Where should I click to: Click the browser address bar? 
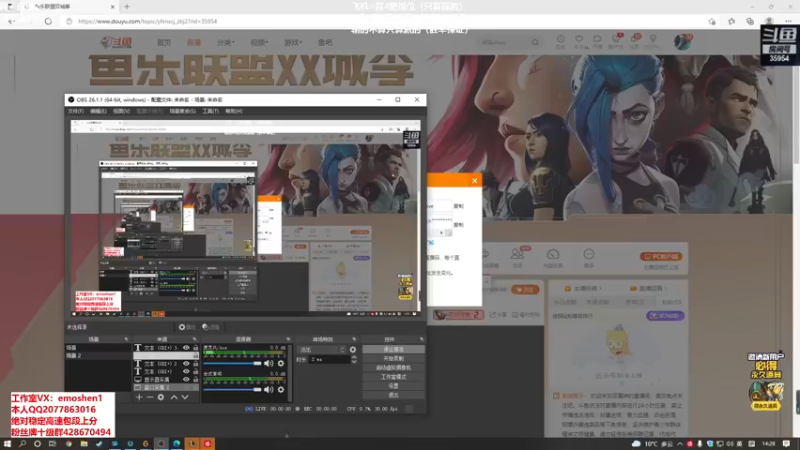[x=388, y=21]
